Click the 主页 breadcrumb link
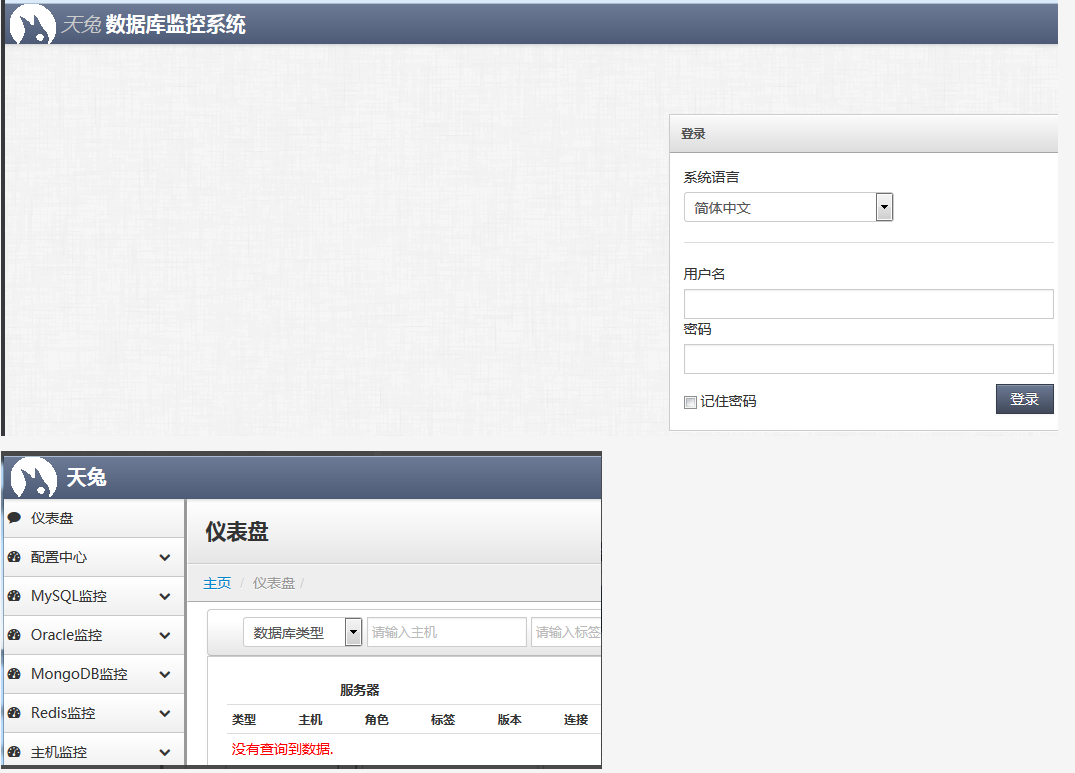The width and height of the screenshot is (1075, 773). tap(217, 583)
